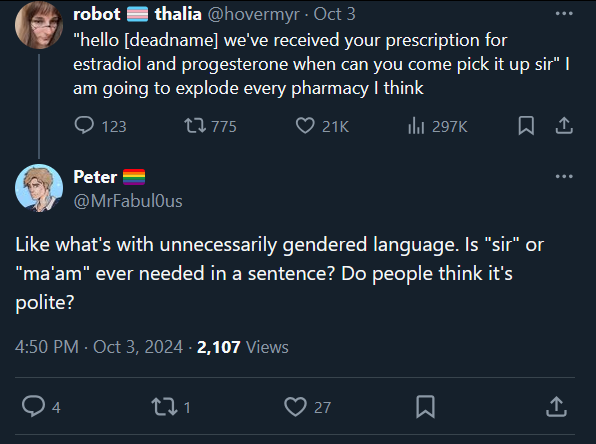The height and width of the screenshot is (444, 596).
Task: Visit the @MrFabul0us profile handle
Action: [128, 201]
